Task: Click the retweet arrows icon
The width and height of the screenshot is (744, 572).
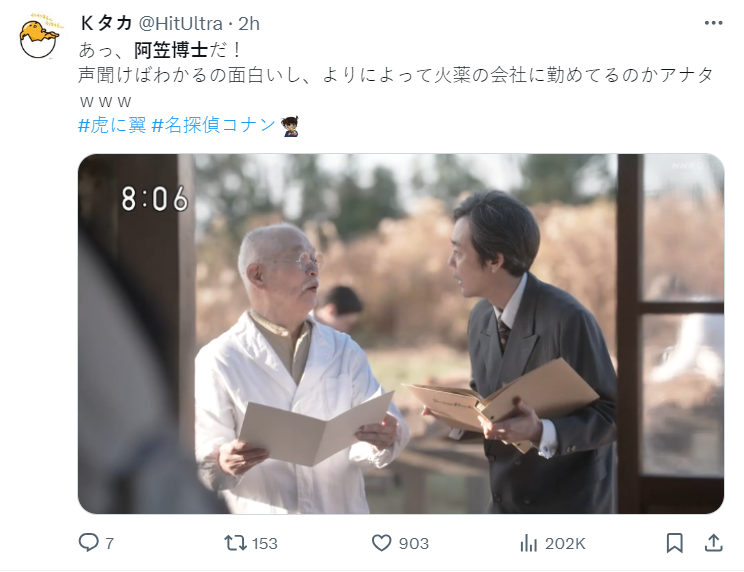Action: [235, 543]
